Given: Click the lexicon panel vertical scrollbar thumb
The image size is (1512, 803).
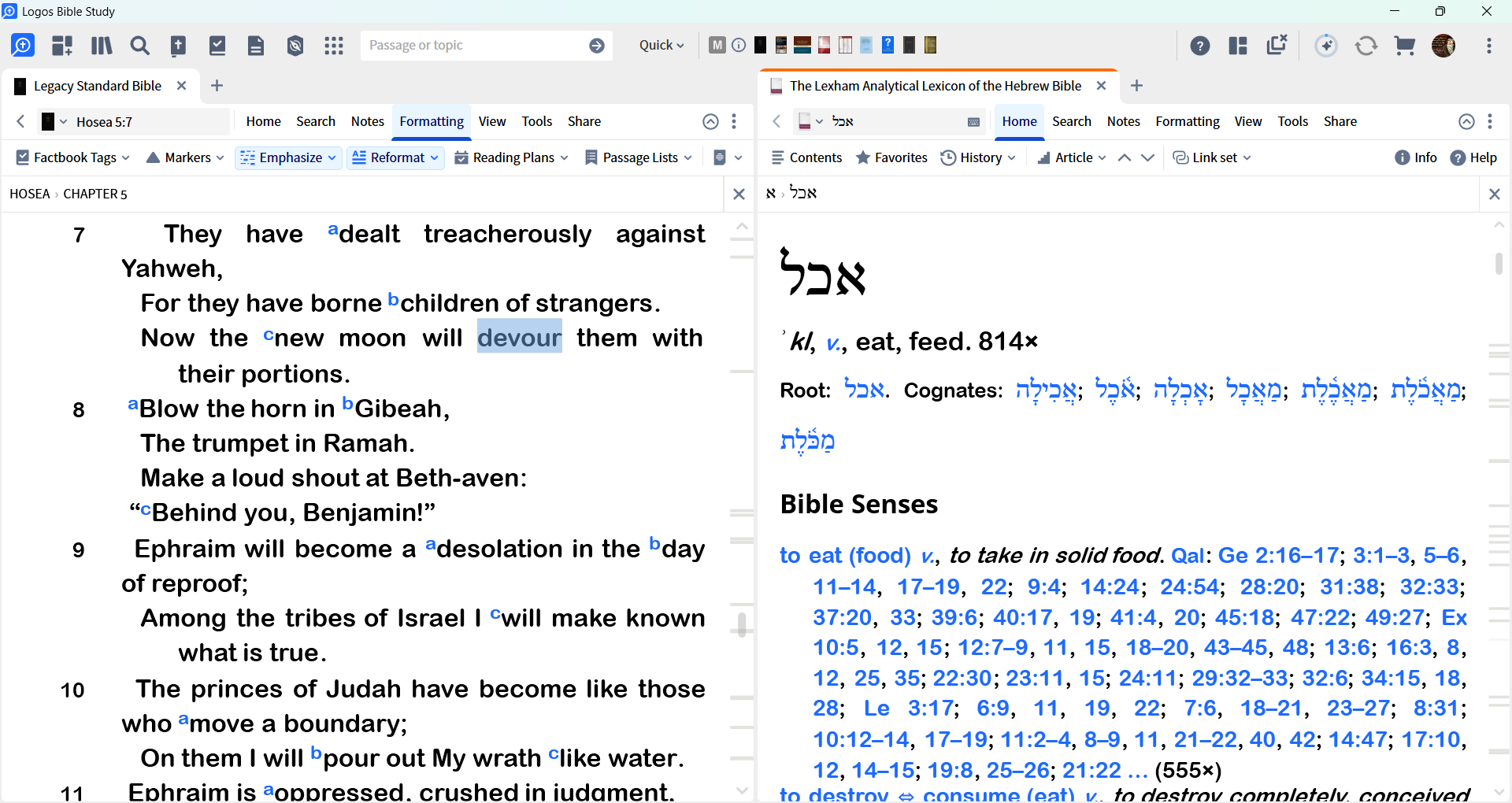Looking at the screenshot, I should click(x=1499, y=263).
